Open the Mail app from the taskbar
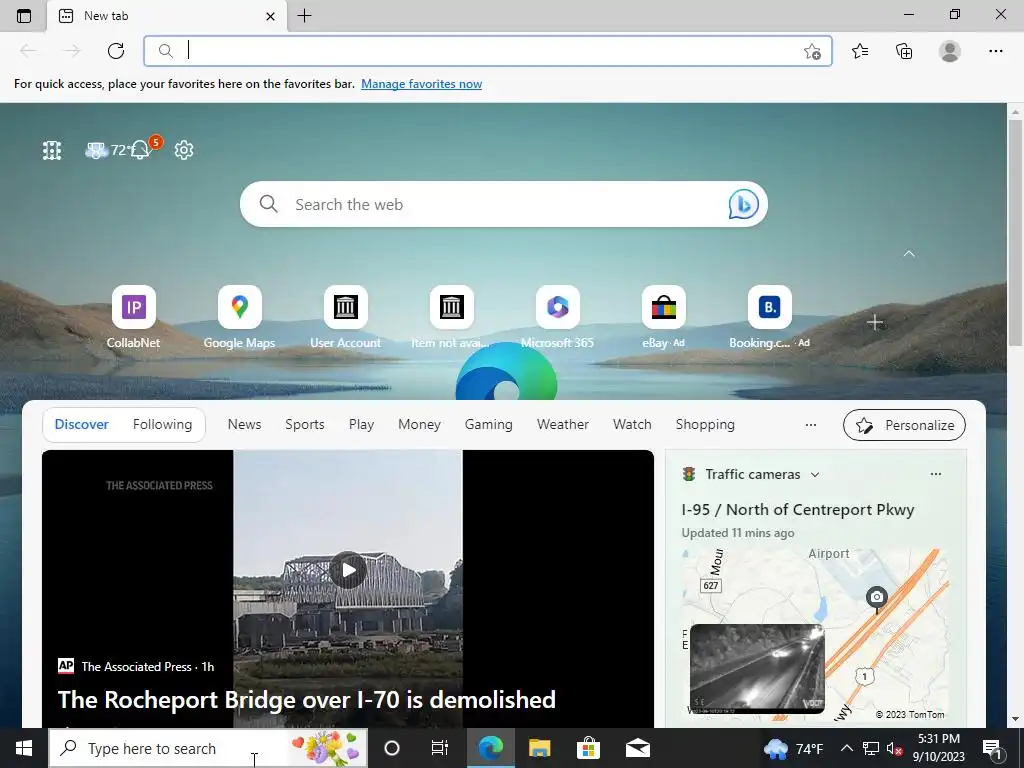 tap(637, 748)
